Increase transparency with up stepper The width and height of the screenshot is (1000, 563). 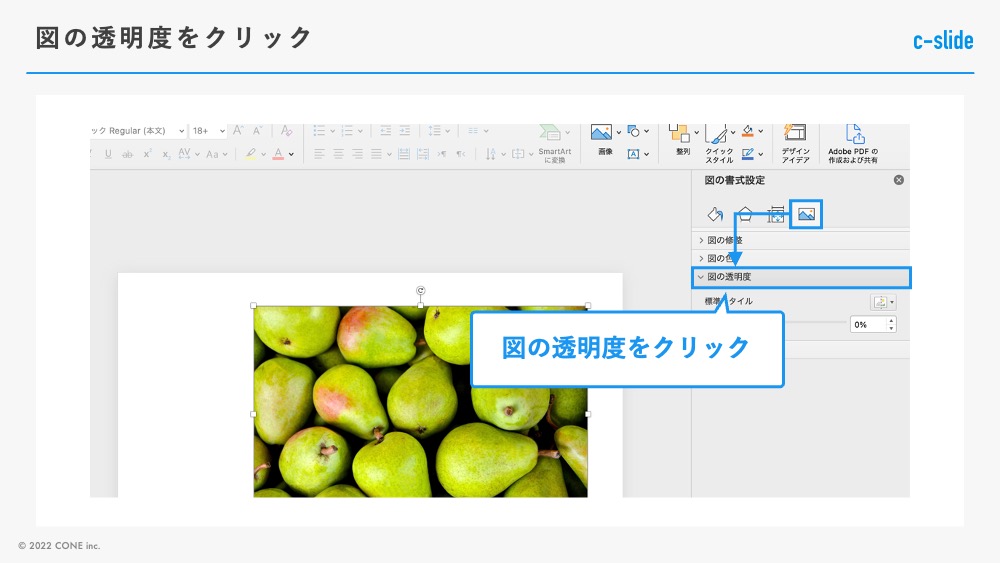(892, 321)
